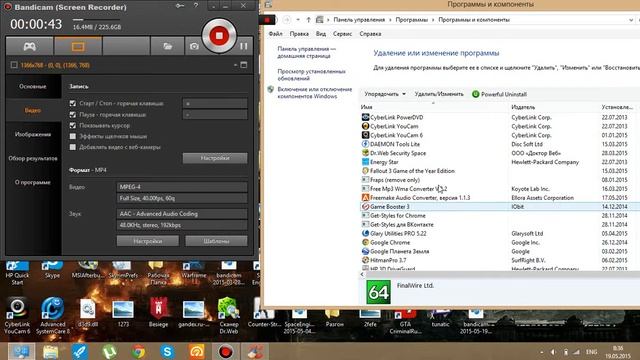Open the Bandicam output folder icon
This screenshot has height=360, width=640.
[167, 46]
